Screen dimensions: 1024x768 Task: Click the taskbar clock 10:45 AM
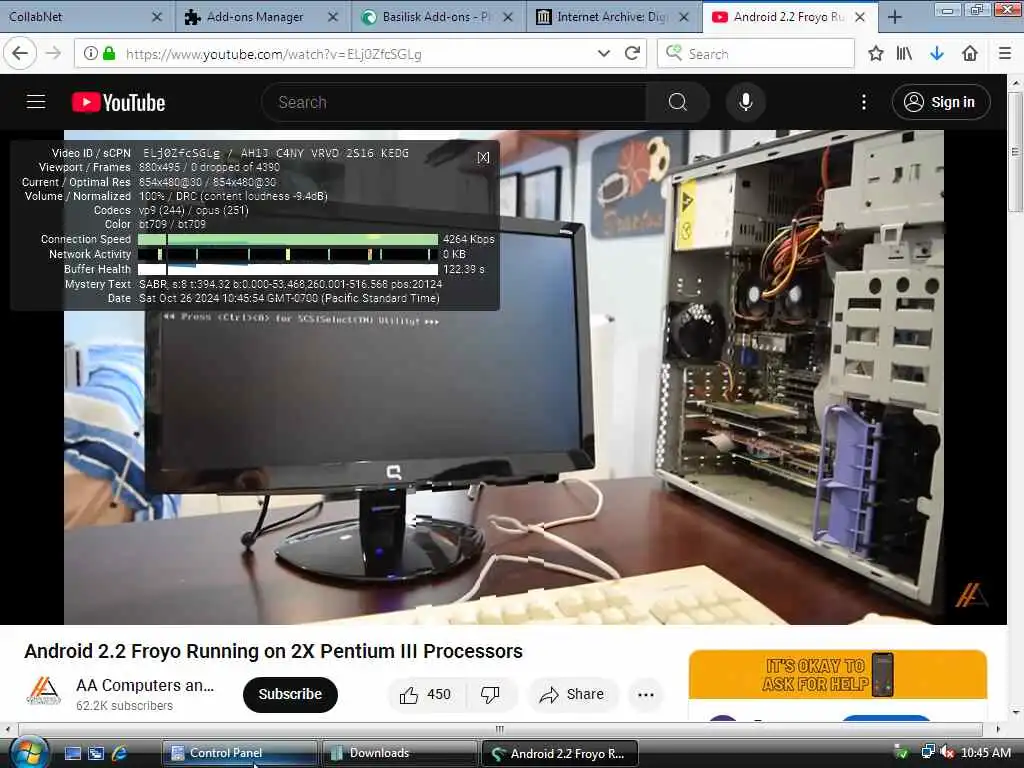(986, 753)
